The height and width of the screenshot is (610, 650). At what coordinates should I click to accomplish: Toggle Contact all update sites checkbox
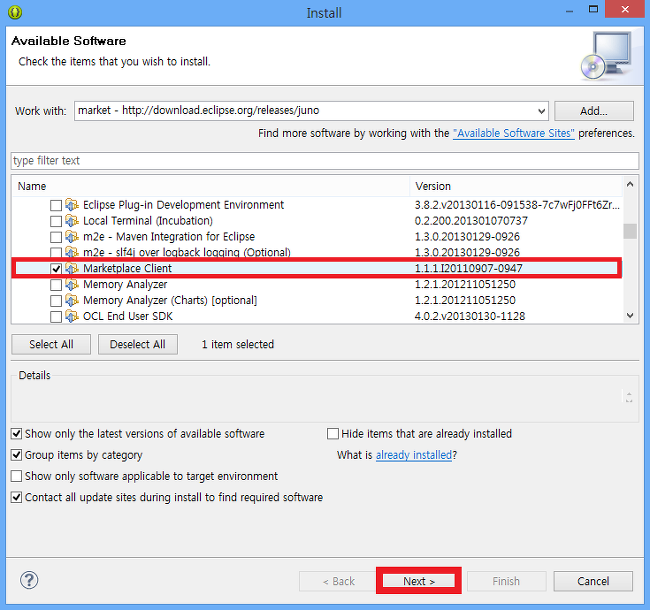click(16, 497)
